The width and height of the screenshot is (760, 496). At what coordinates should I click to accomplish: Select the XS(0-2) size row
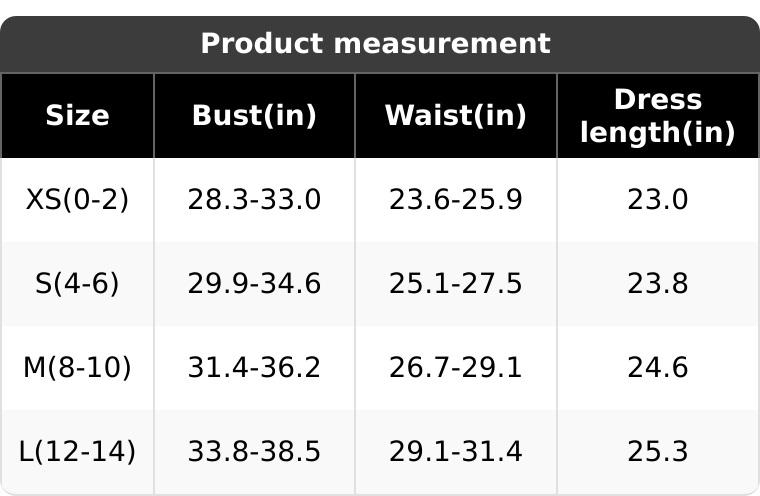[x=77, y=200]
